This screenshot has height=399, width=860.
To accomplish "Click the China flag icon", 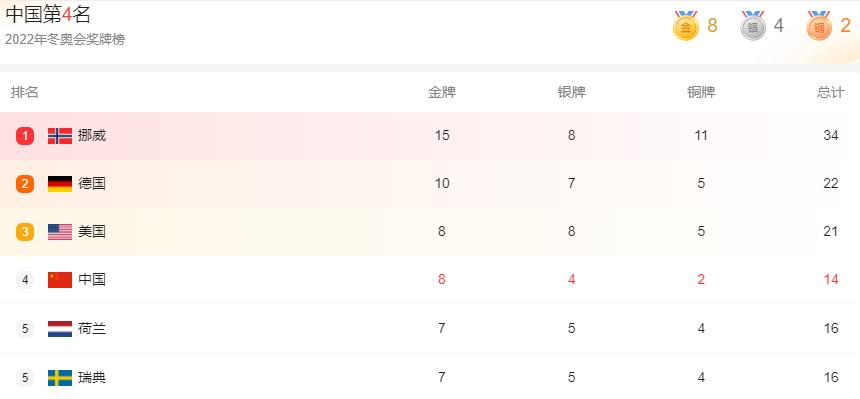I will coord(60,280).
